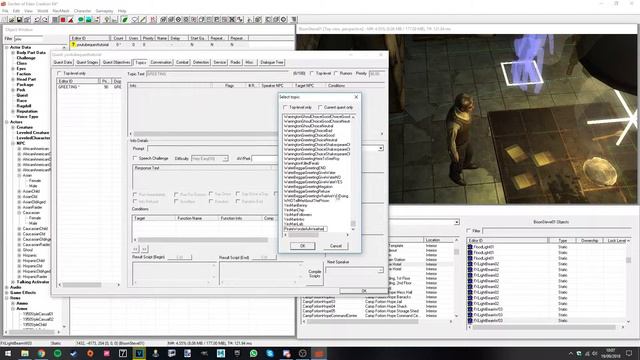Image resolution: width=640 pixels, height=360 pixels.
Task: Click the << conditions arrow button
Action: coord(136,249)
